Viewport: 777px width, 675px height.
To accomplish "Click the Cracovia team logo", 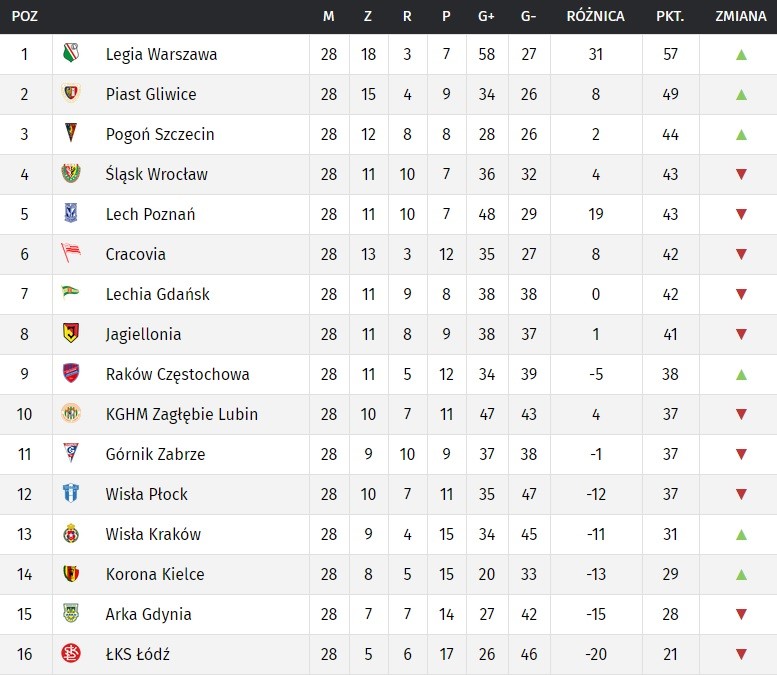I will tap(71, 254).
